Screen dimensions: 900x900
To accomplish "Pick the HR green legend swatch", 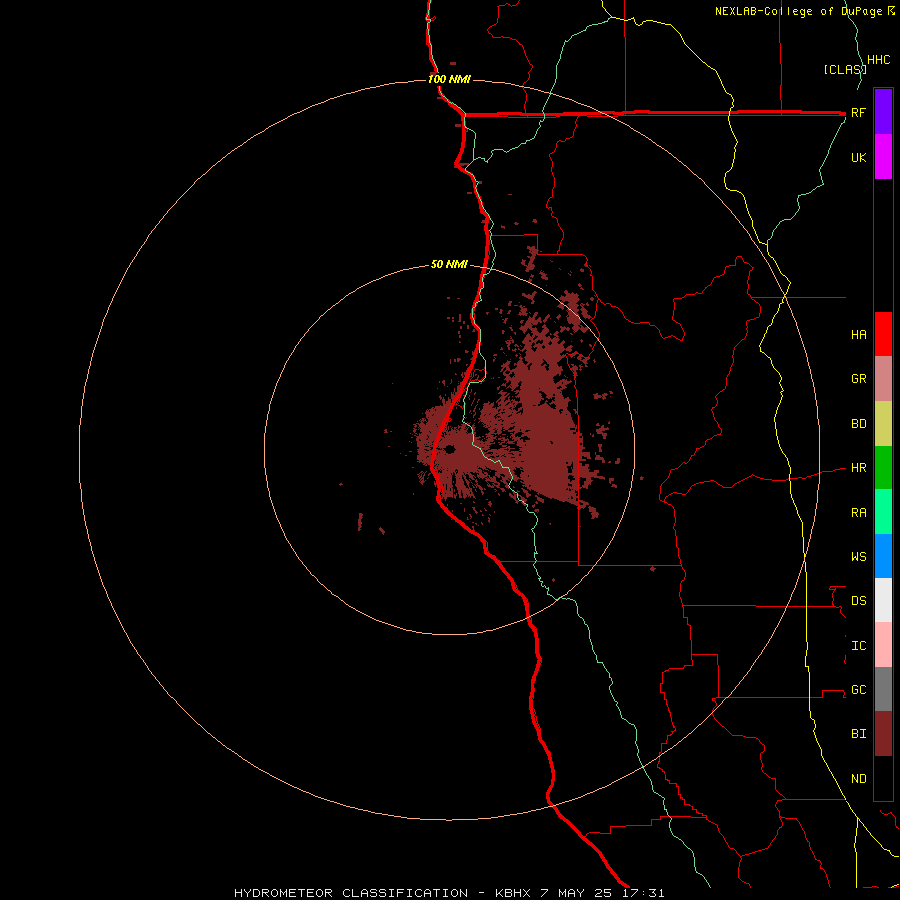I will [x=883, y=468].
